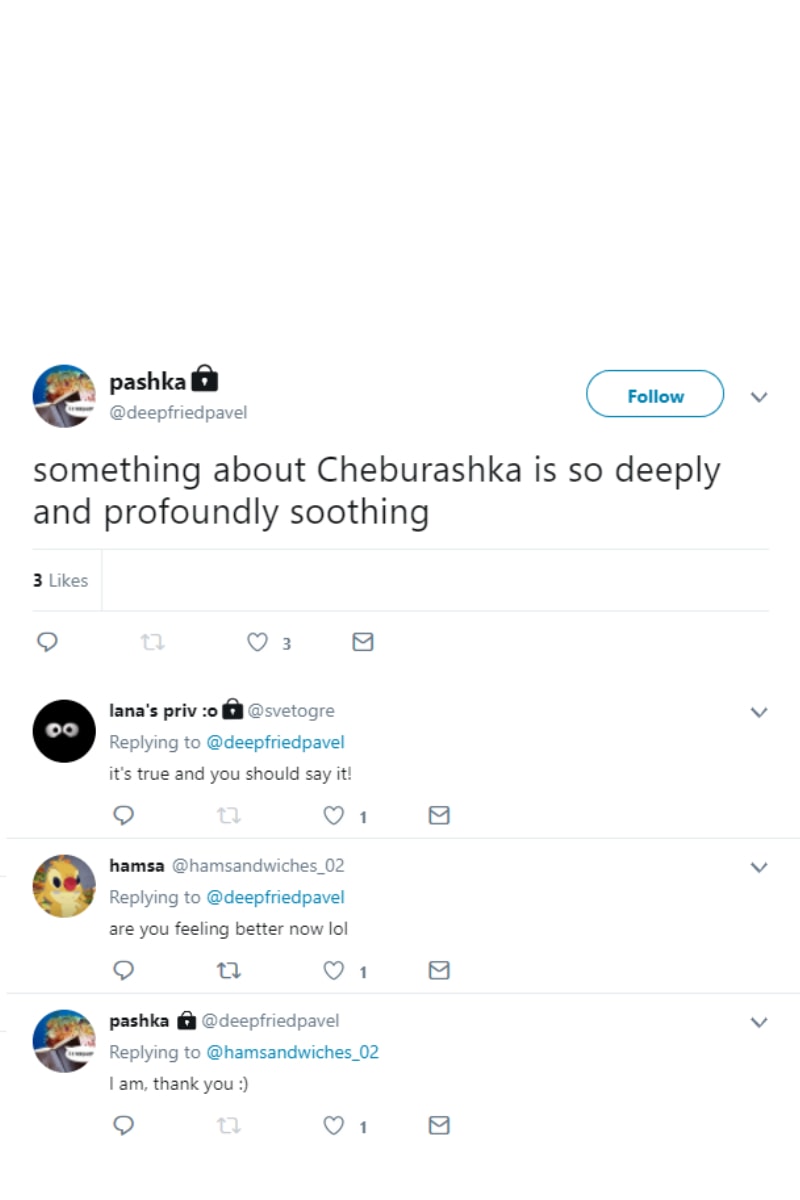The width and height of the screenshot is (800, 1200).
Task: Expand options menu for hamsa's reply
Action: [x=759, y=867]
